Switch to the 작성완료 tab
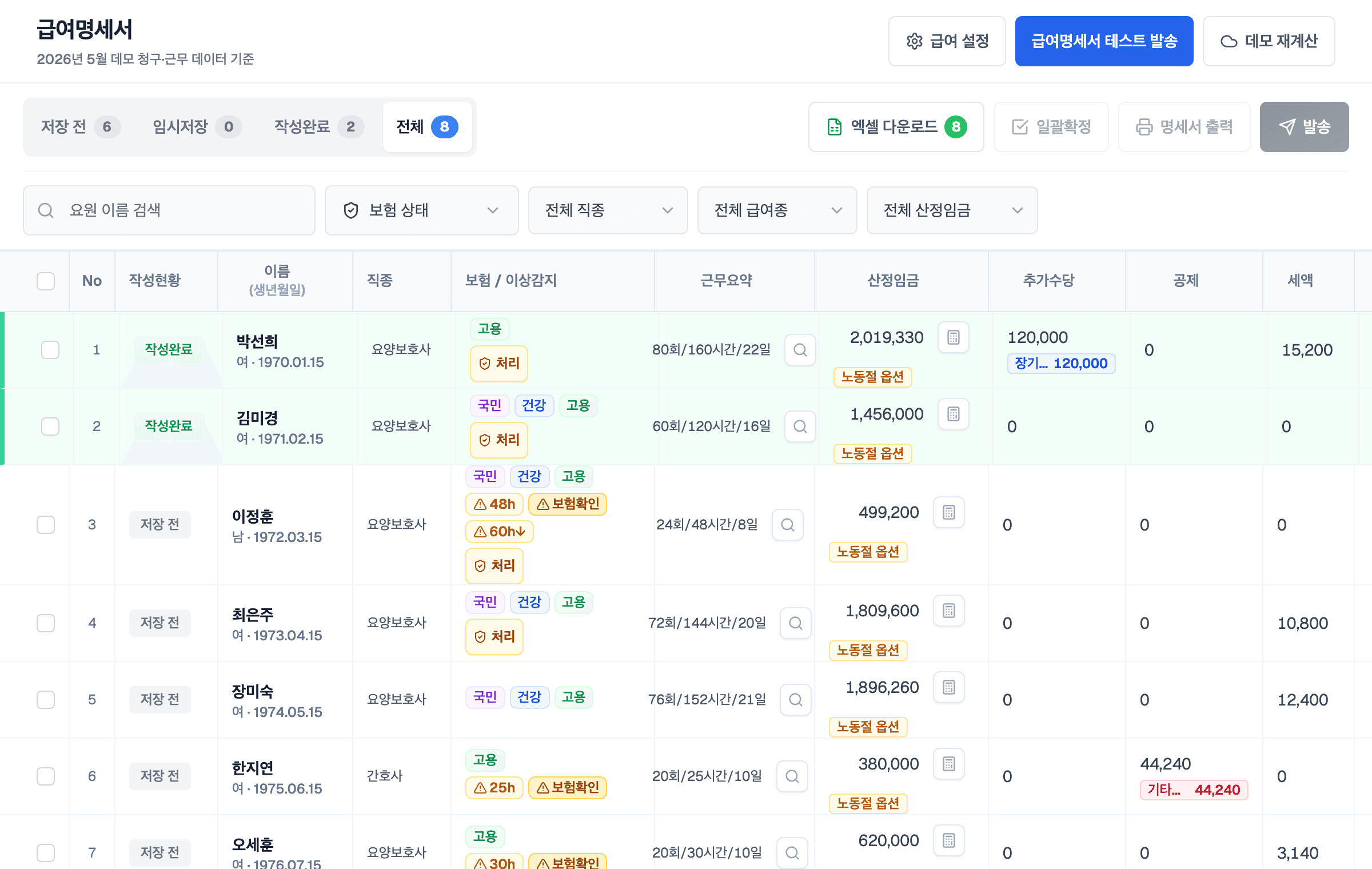Screen dimensions: 1372x869 pyautogui.click(x=318, y=127)
